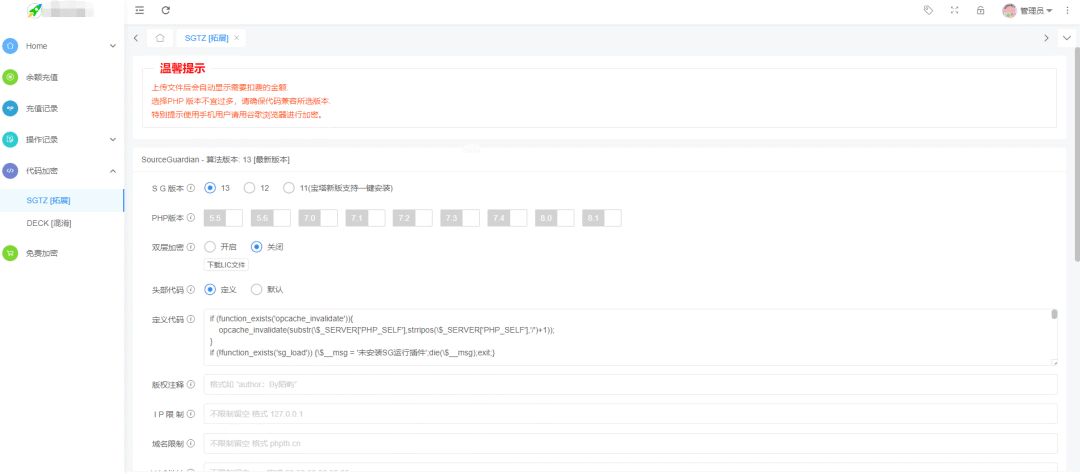Go to the home tab icon
Viewport: 1080px width, 474px height.
[160, 38]
